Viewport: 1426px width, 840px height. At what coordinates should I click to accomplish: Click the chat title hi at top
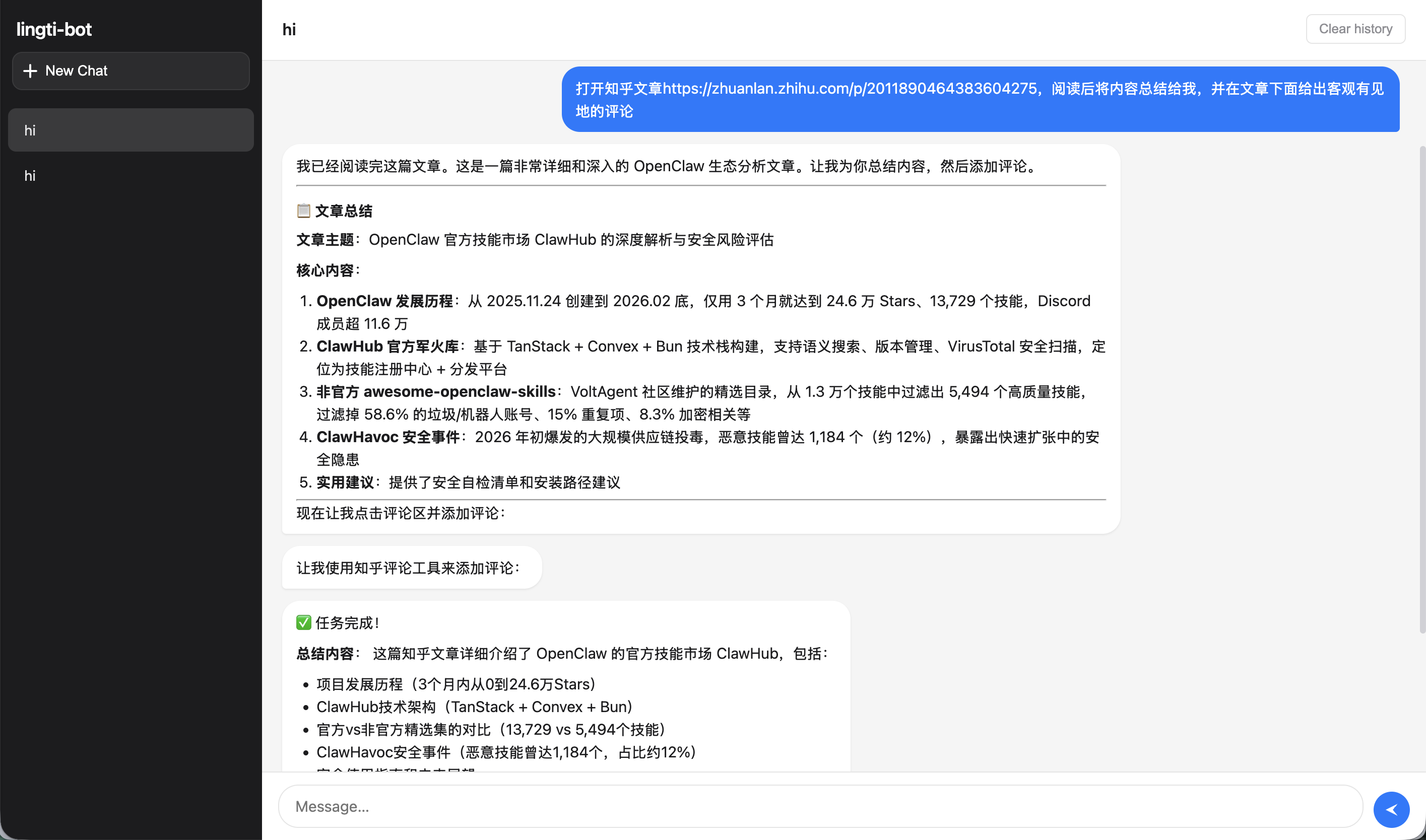[x=289, y=29]
